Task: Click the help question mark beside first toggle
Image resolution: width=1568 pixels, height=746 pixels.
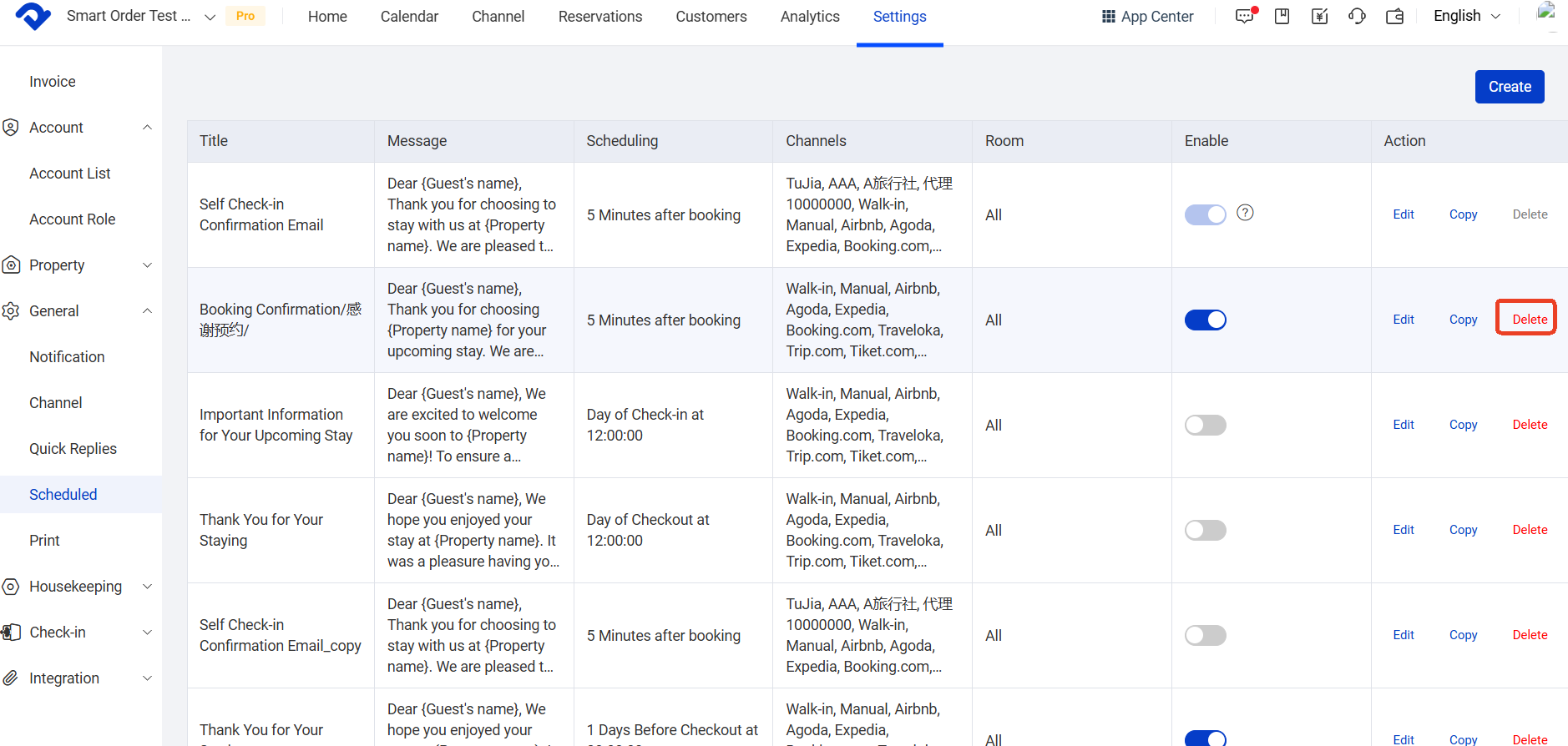Action: [x=1245, y=213]
